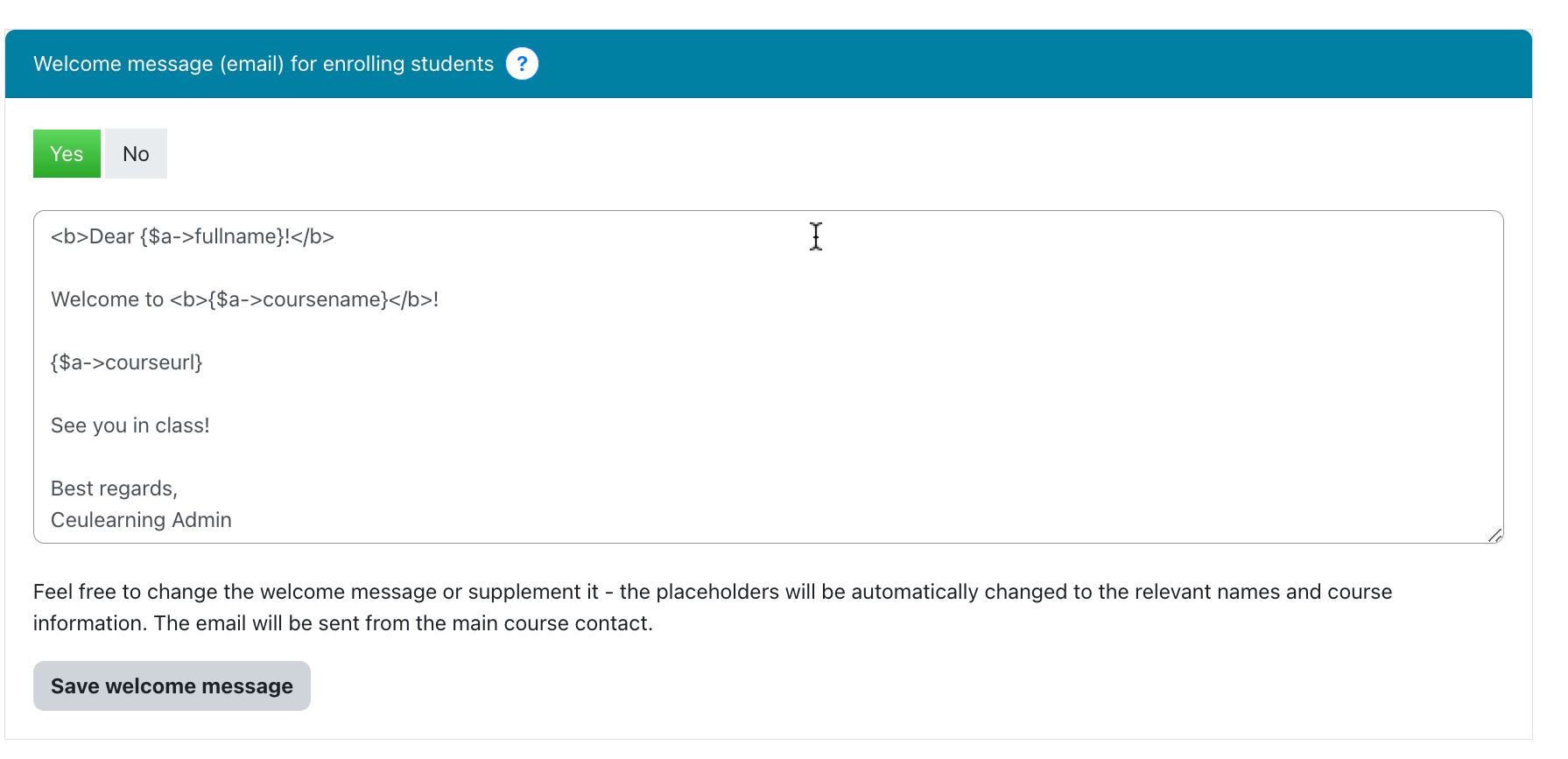Click the word Admin in signature
The width and height of the screenshot is (1568, 759).
202,520
